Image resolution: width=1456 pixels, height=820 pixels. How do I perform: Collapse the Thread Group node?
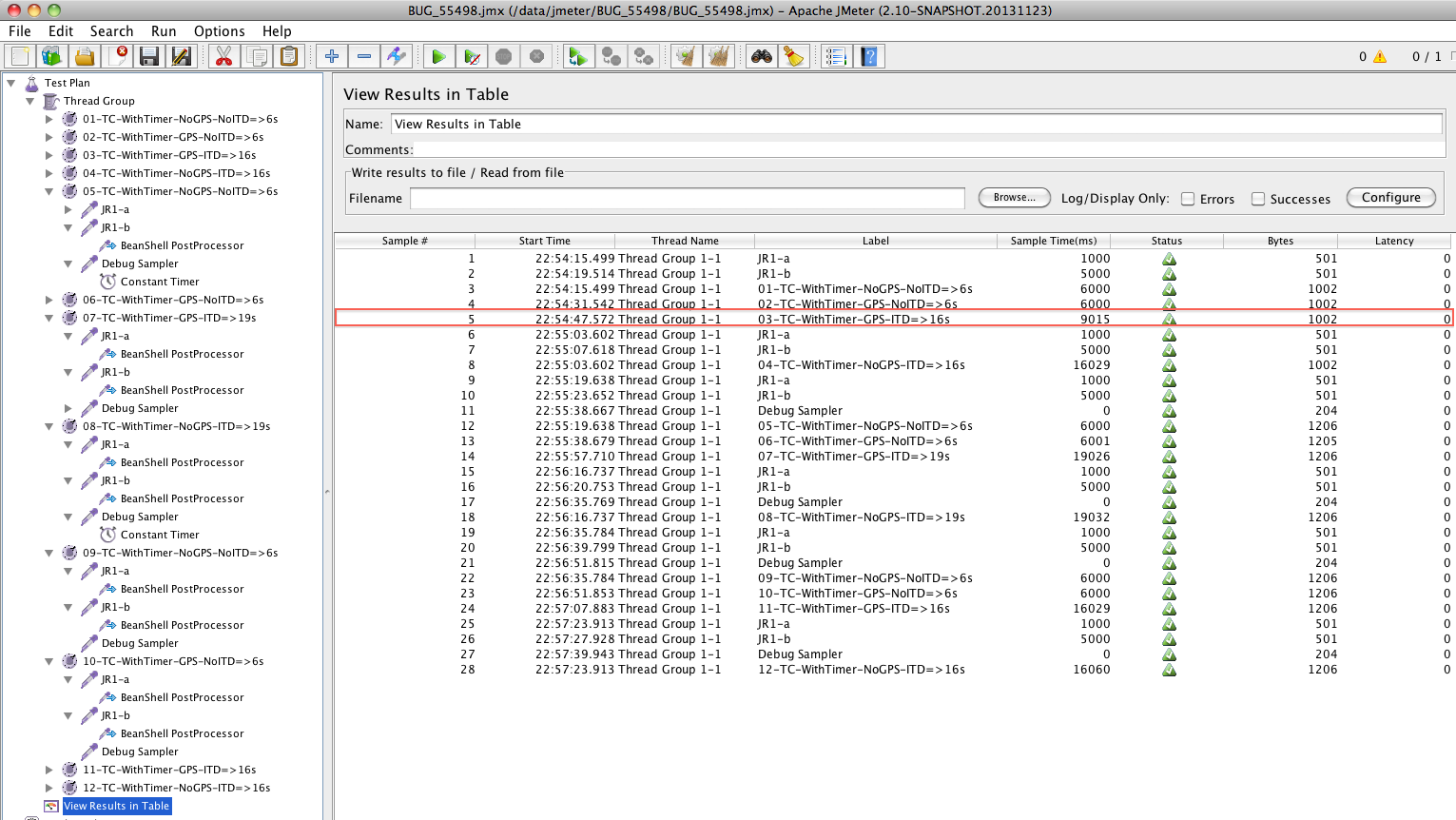pos(29,101)
